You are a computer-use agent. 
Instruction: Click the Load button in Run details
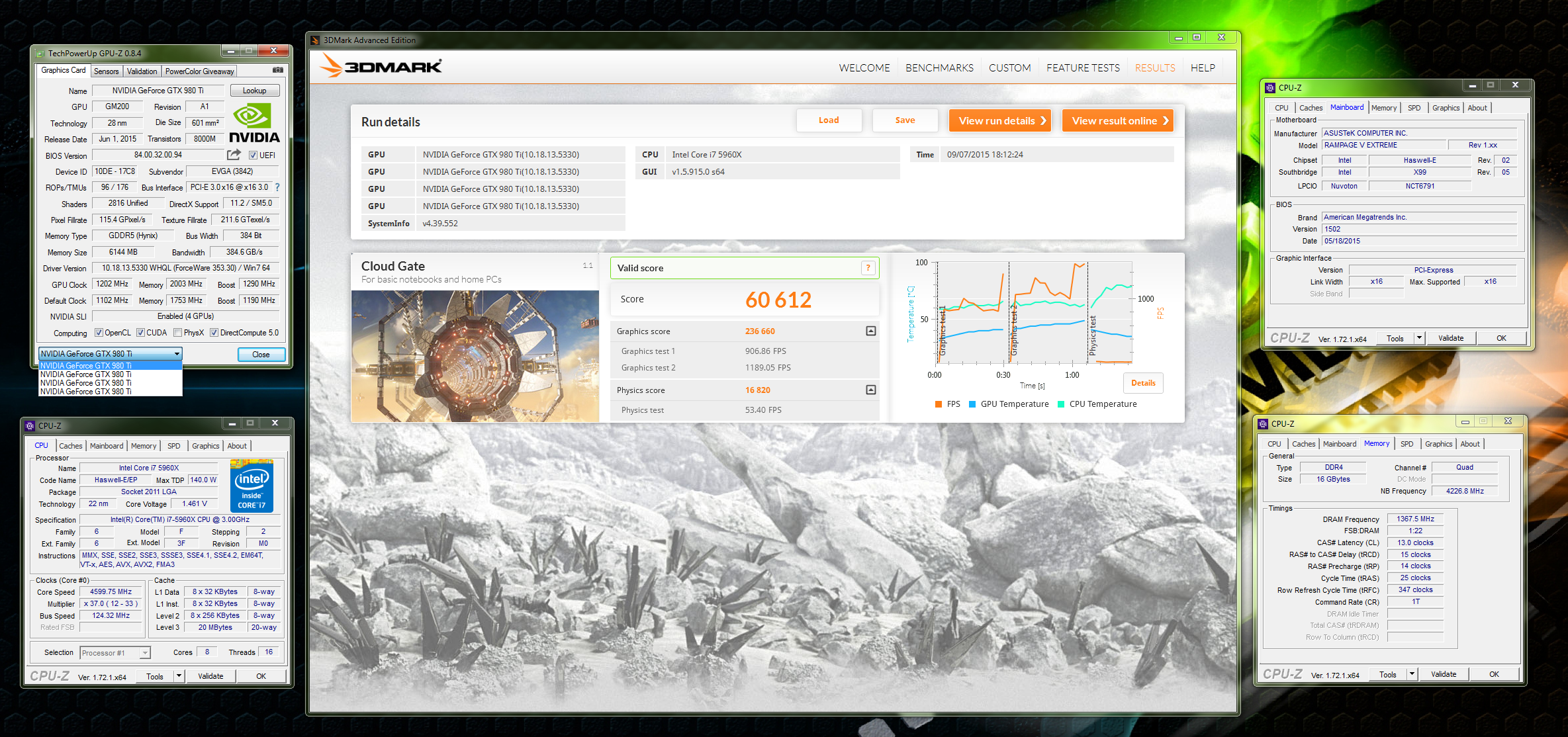coord(829,120)
